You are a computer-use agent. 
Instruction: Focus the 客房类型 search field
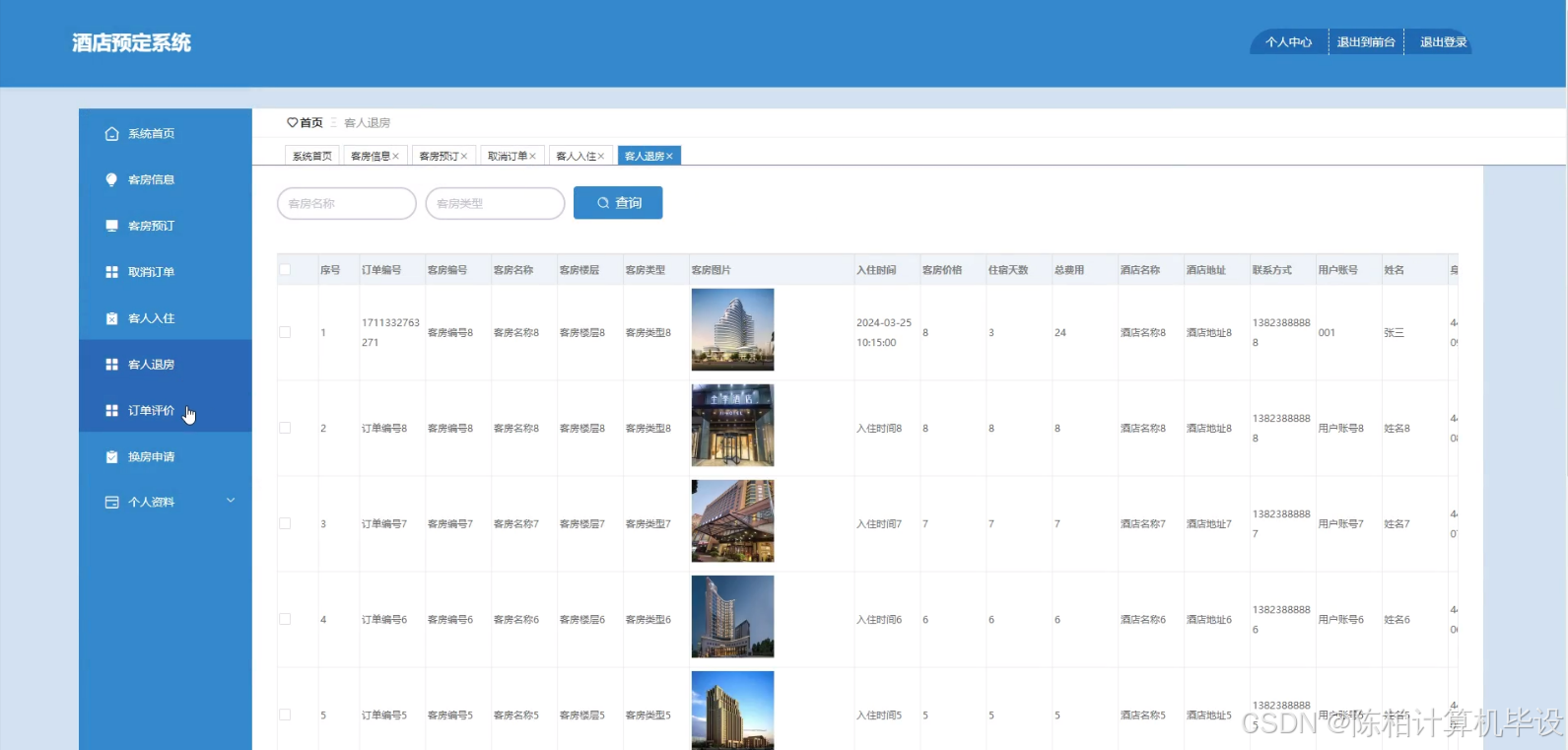pyautogui.click(x=495, y=204)
